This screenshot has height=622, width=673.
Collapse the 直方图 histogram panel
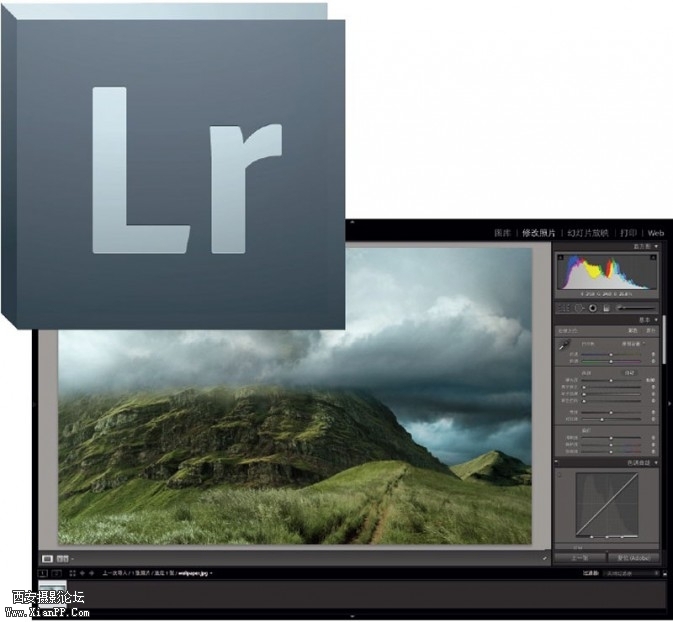click(x=656, y=246)
